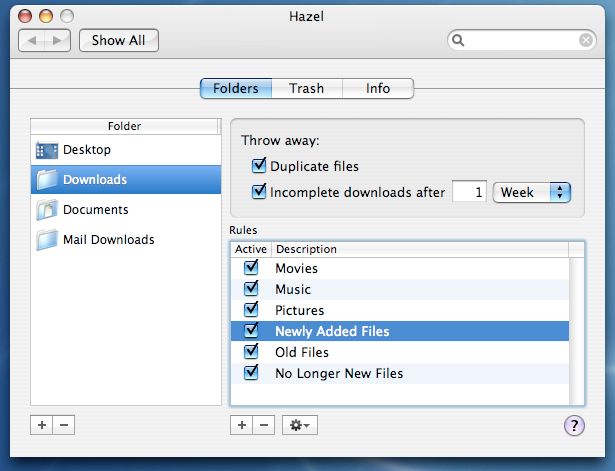This screenshot has width=615, height=471.
Task: Select the No Longer New Files rule
Action: click(x=400, y=373)
